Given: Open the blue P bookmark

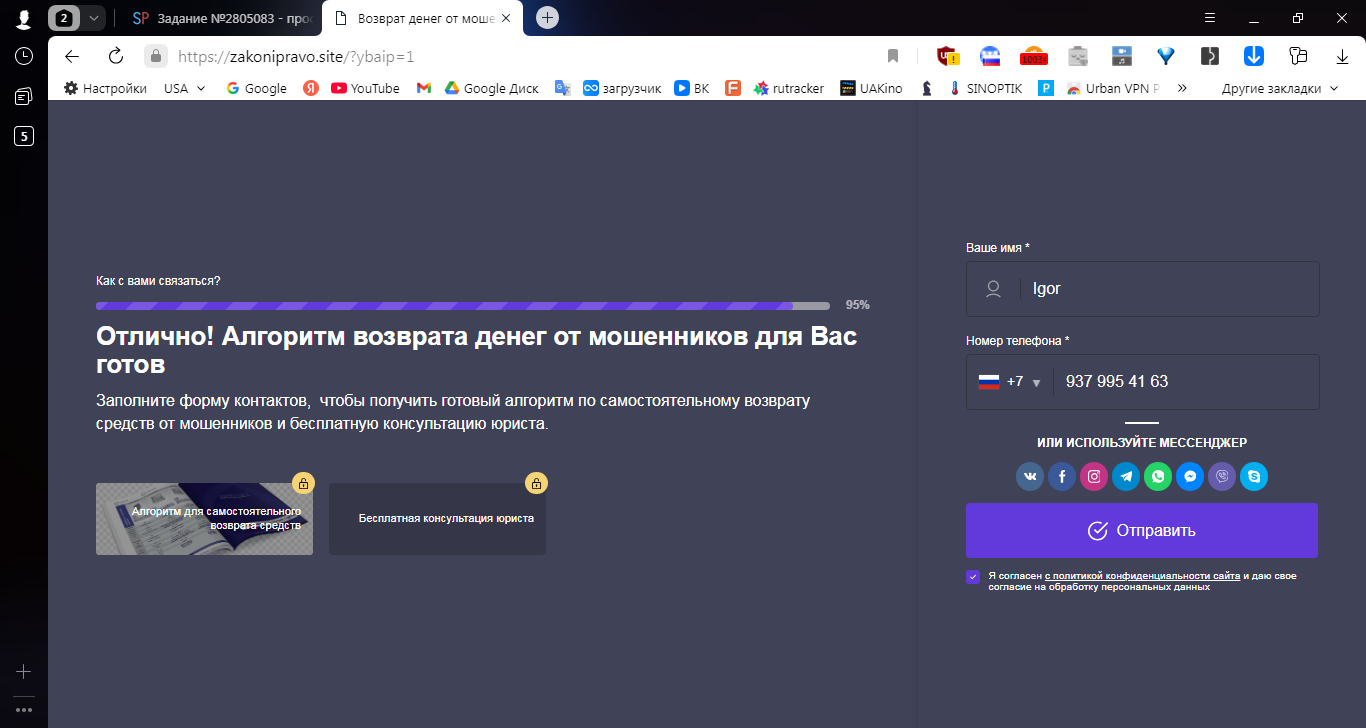Looking at the screenshot, I should point(1046,88).
